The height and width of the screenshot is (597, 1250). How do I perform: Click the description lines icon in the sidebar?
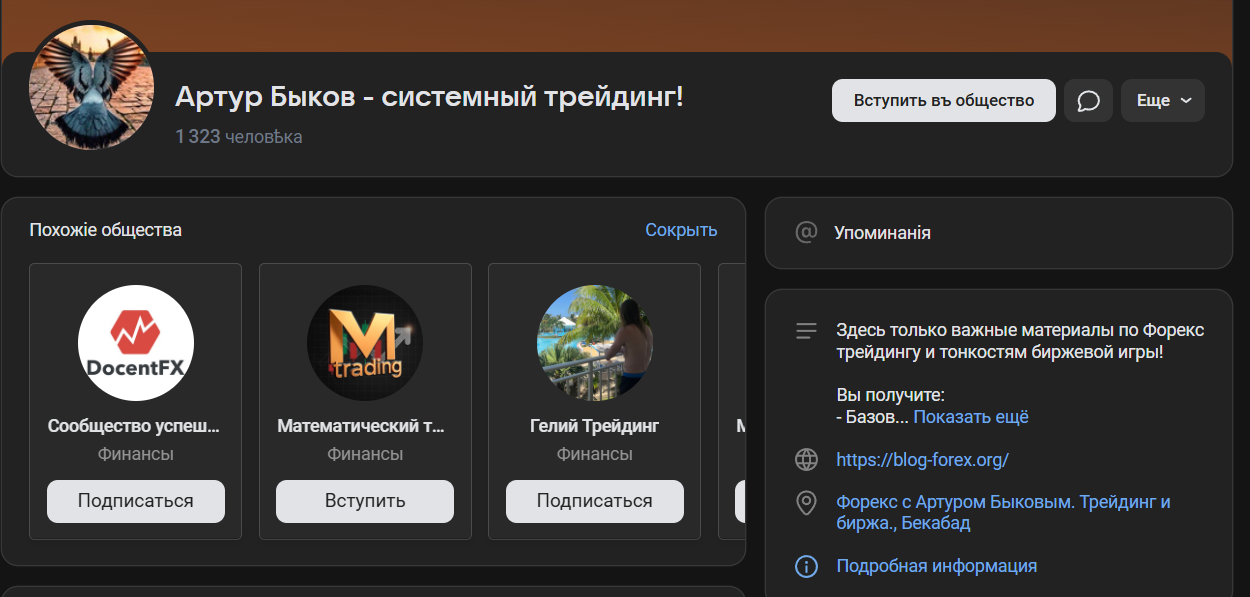coord(806,330)
